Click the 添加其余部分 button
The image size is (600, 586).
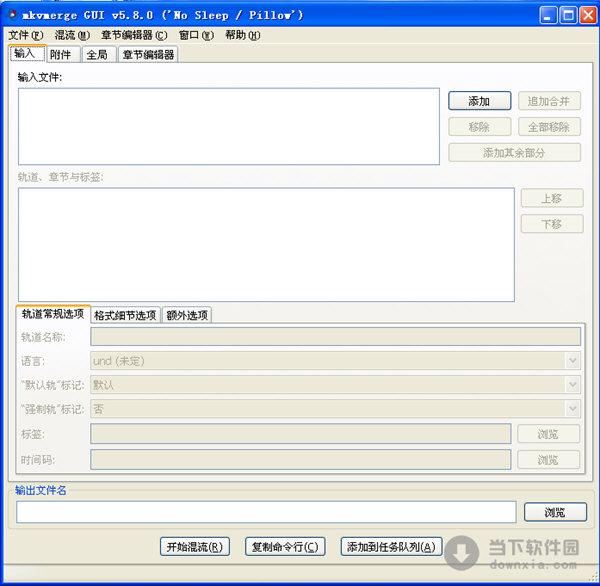click(x=514, y=152)
